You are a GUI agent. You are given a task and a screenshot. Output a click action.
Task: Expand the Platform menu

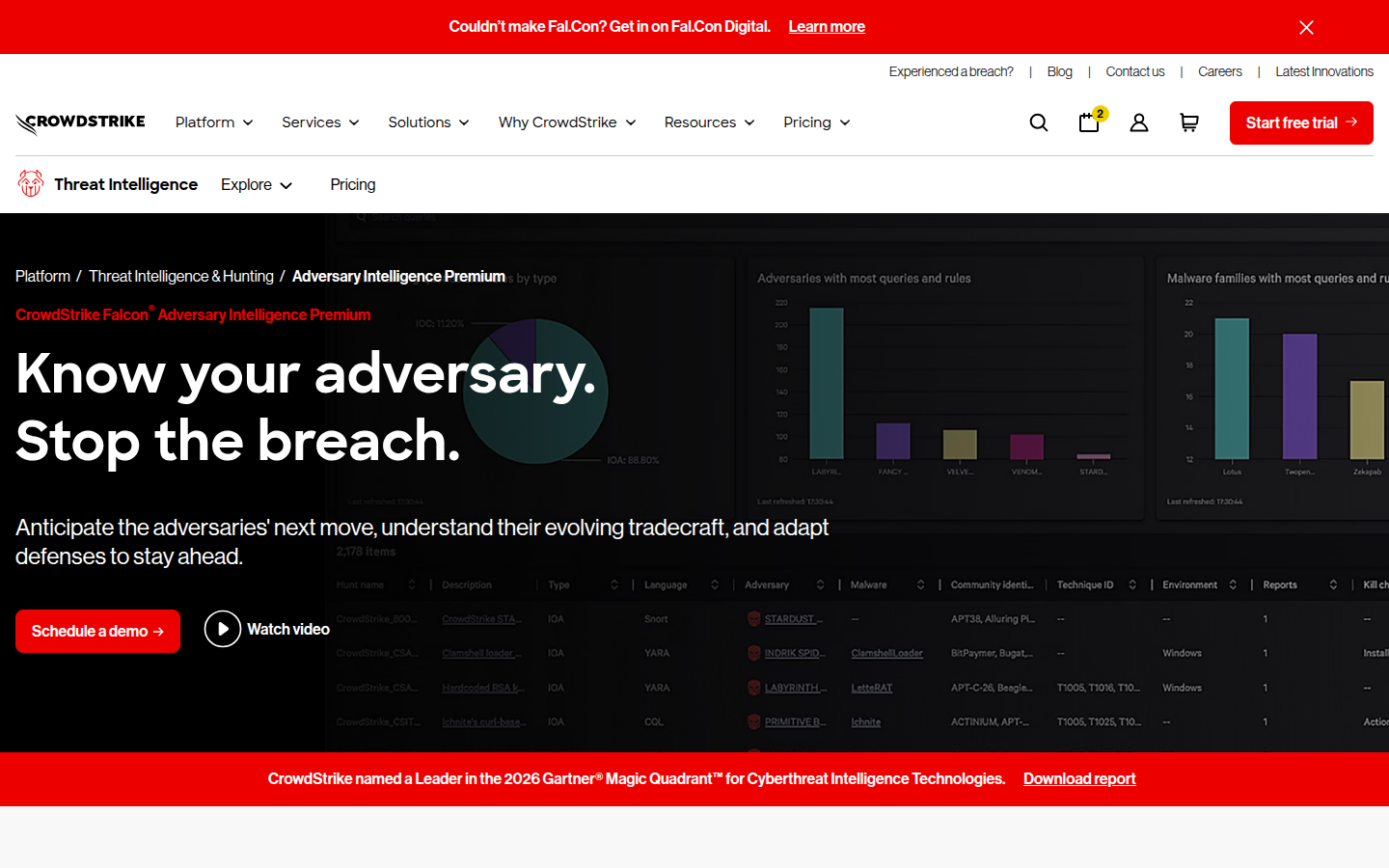(x=214, y=122)
